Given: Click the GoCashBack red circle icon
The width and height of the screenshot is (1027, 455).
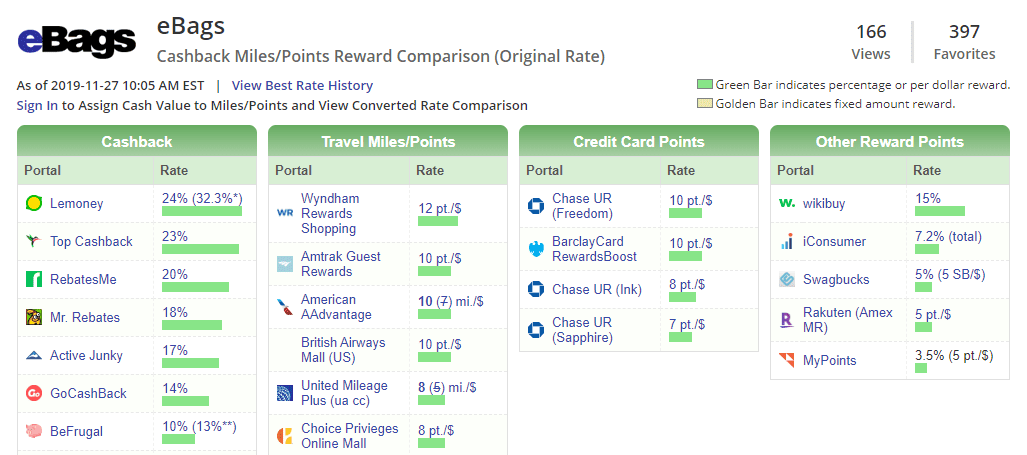Looking at the screenshot, I should pyautogui.click(x=34, y=393).
